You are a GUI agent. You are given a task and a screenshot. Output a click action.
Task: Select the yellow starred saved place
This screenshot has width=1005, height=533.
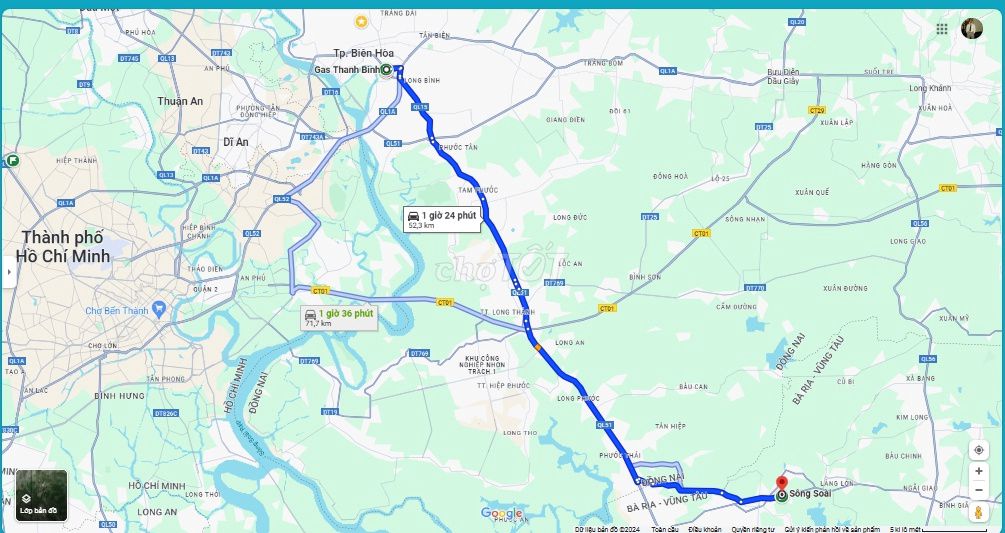(x=361, y=22)
